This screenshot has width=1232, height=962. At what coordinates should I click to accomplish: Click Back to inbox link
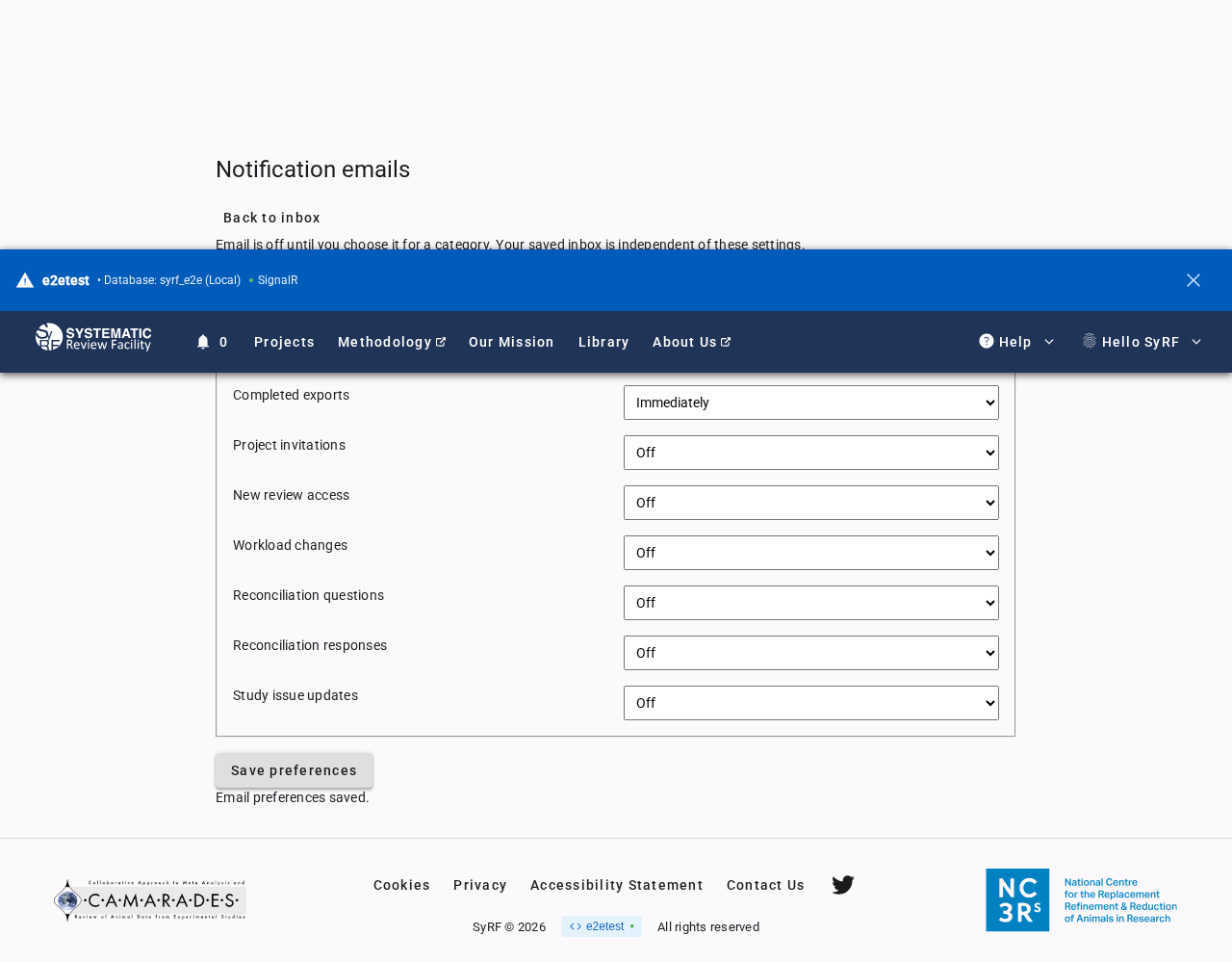[271, 218]
